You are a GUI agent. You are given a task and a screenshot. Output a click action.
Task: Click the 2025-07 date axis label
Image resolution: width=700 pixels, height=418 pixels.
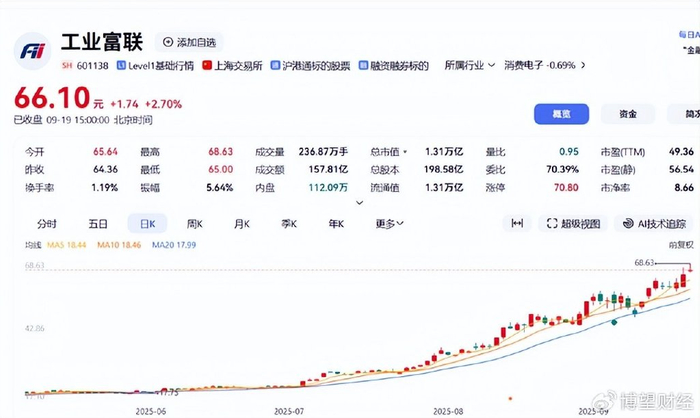pyautogui.click(x=289, y=411)
